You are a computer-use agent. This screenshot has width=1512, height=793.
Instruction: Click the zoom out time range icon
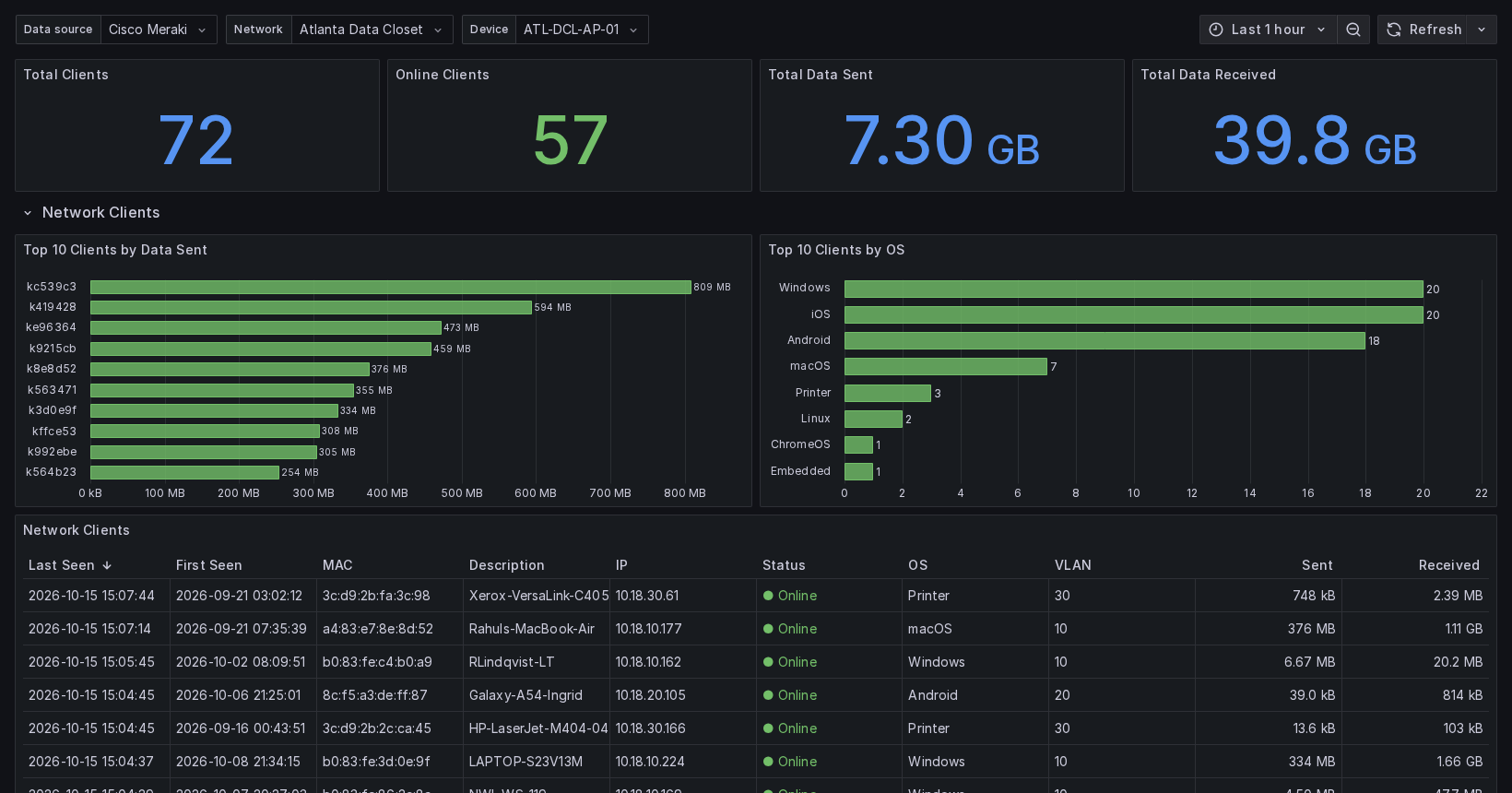[1353, 30]
